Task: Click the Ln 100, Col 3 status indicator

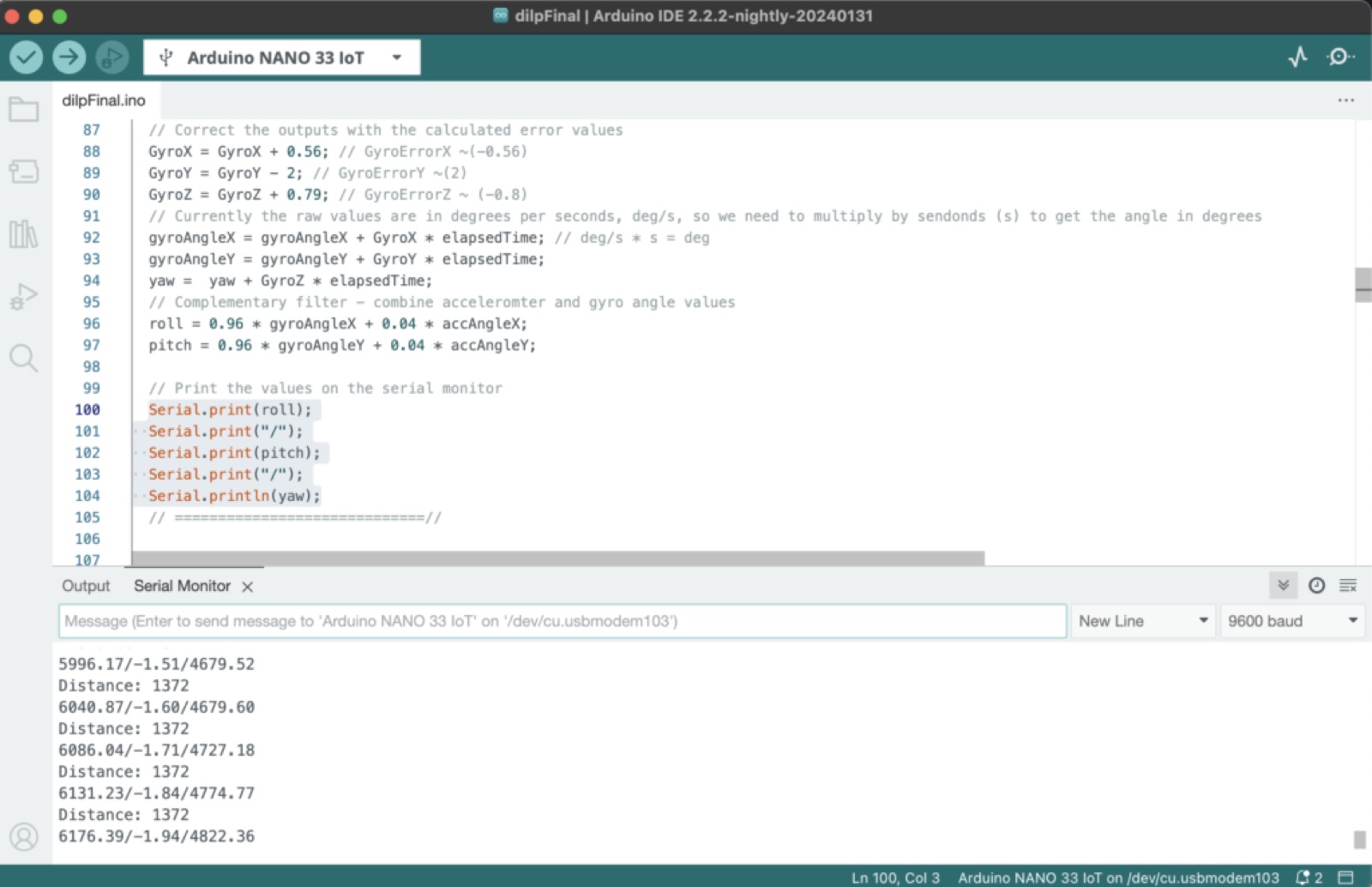Action: (x=895, y=878)
